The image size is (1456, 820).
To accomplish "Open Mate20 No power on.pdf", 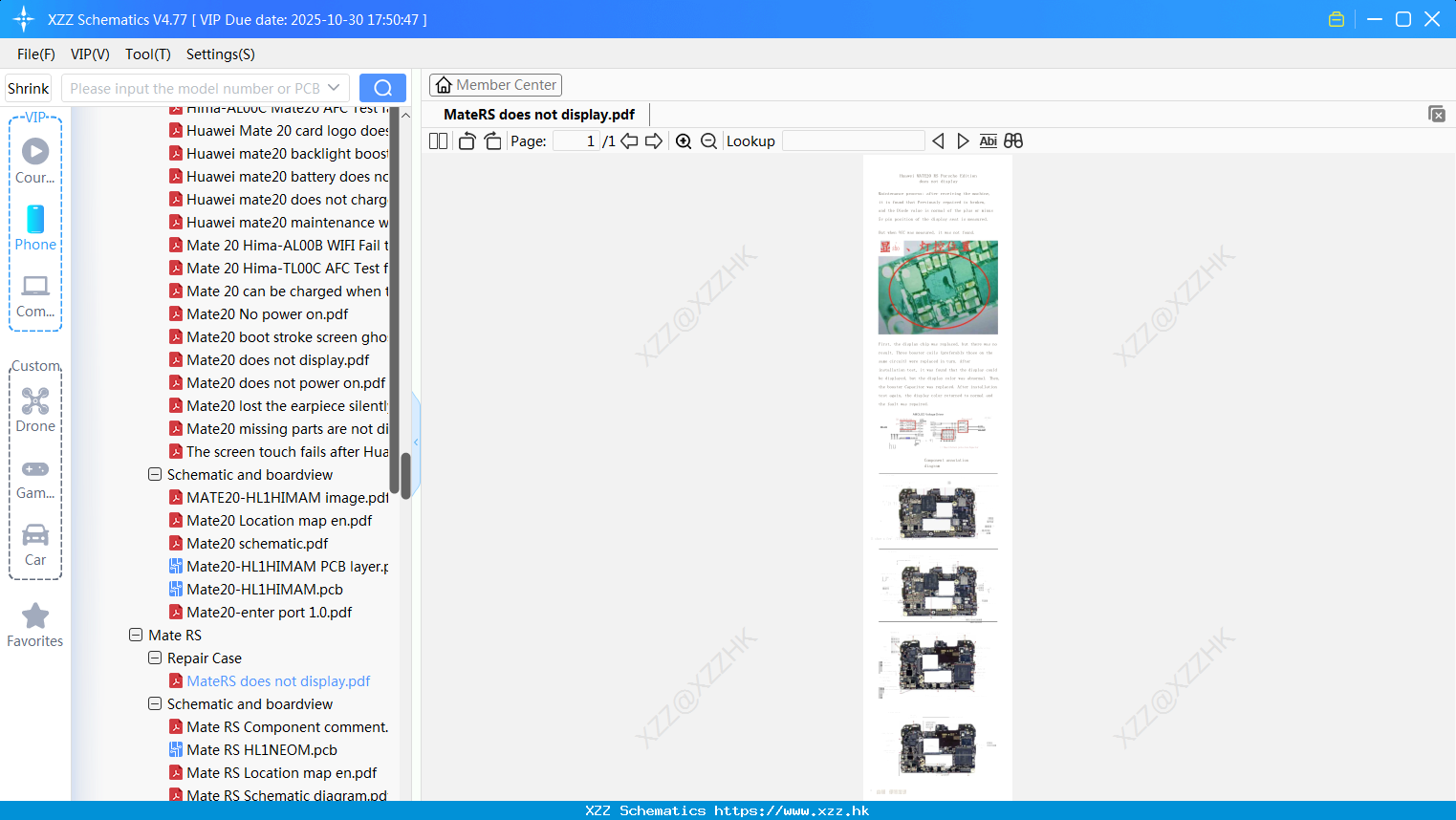I will coord(268,313).
